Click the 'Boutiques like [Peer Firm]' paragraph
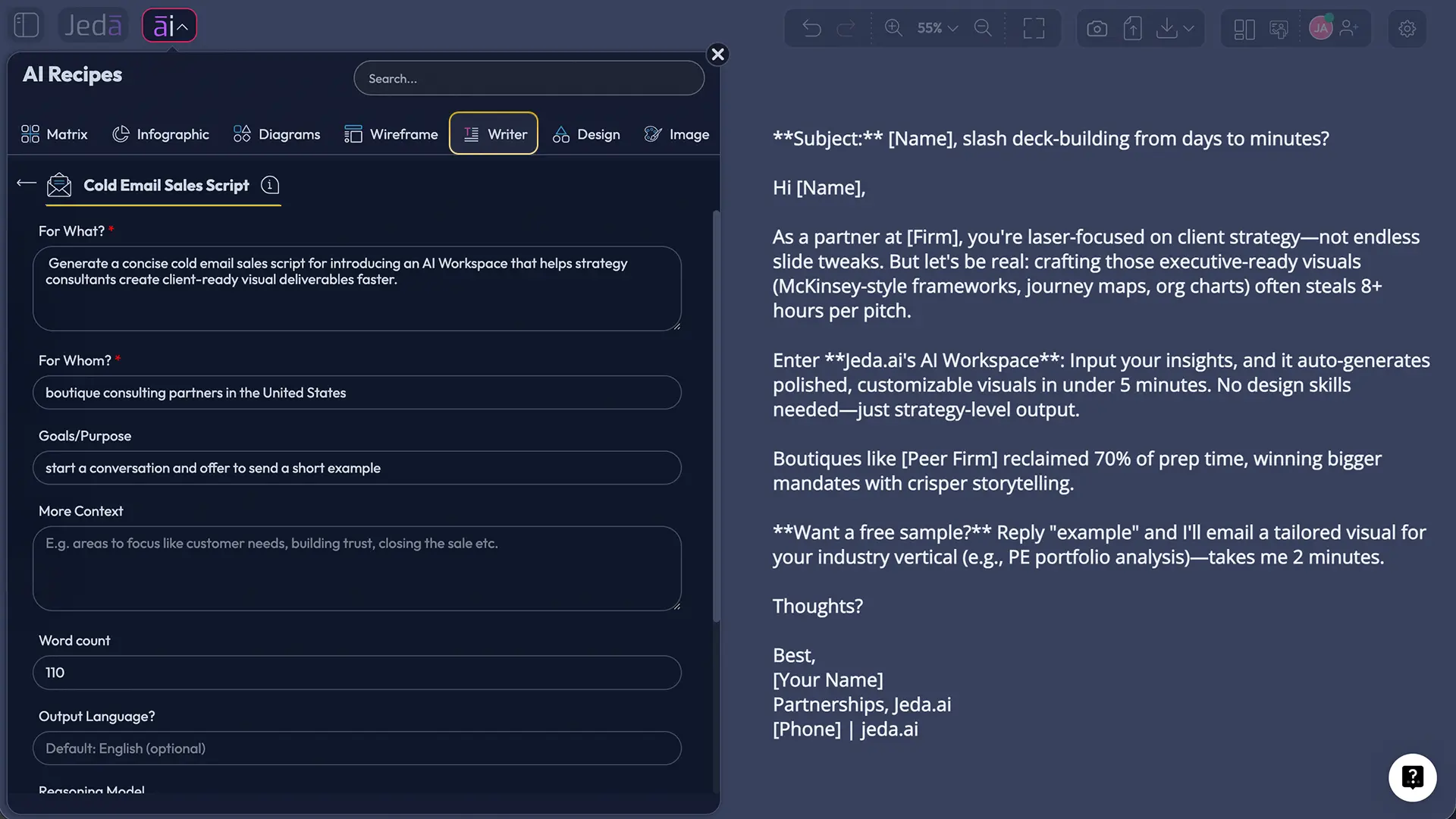This screenshot has height=819, width=1456. (x=1077, y=471)
